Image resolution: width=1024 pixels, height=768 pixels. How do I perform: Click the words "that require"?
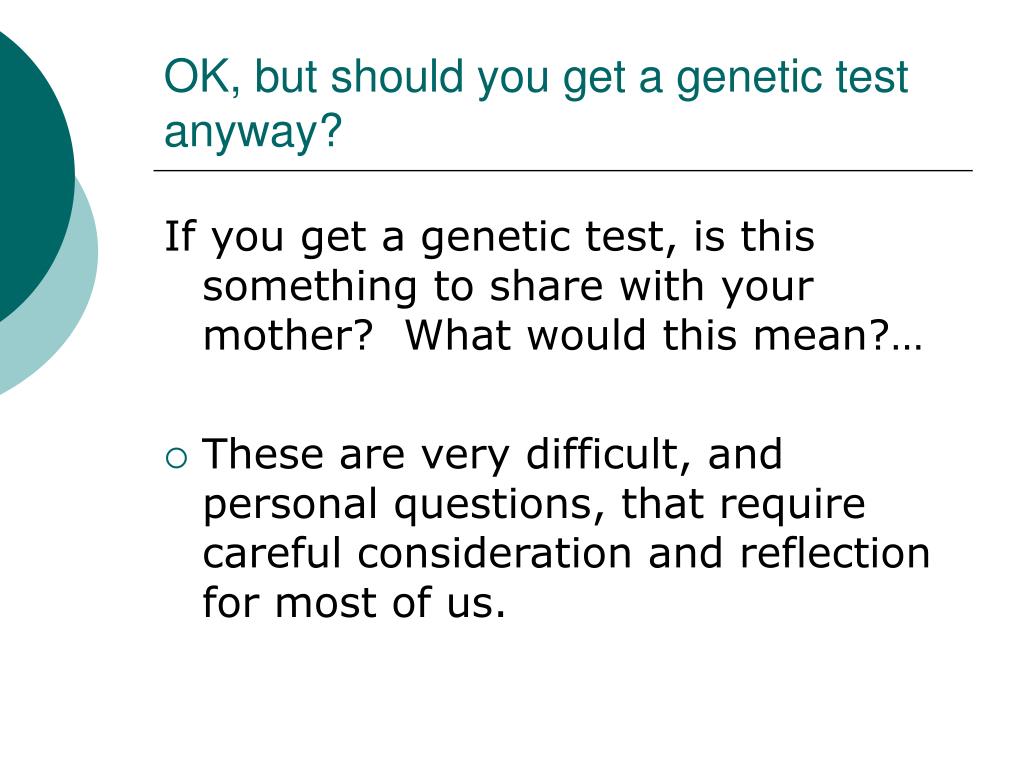pyautogui.click(x=743, y=504)
